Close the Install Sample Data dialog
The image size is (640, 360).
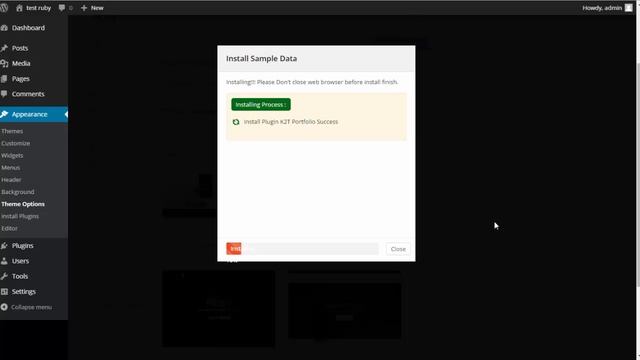click(x=398, y=249)
